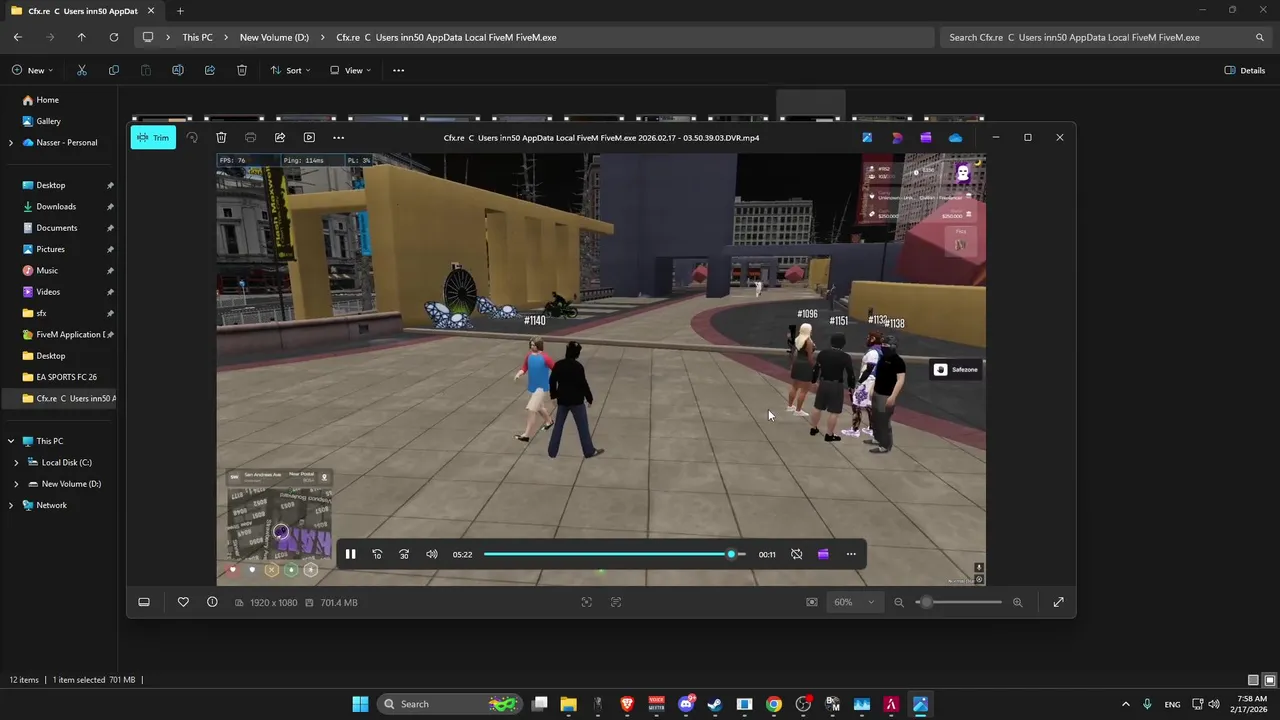Open the 60% zoom dropdown
This screenshot has height=720, width=1280.
click(x=854, y=602)
